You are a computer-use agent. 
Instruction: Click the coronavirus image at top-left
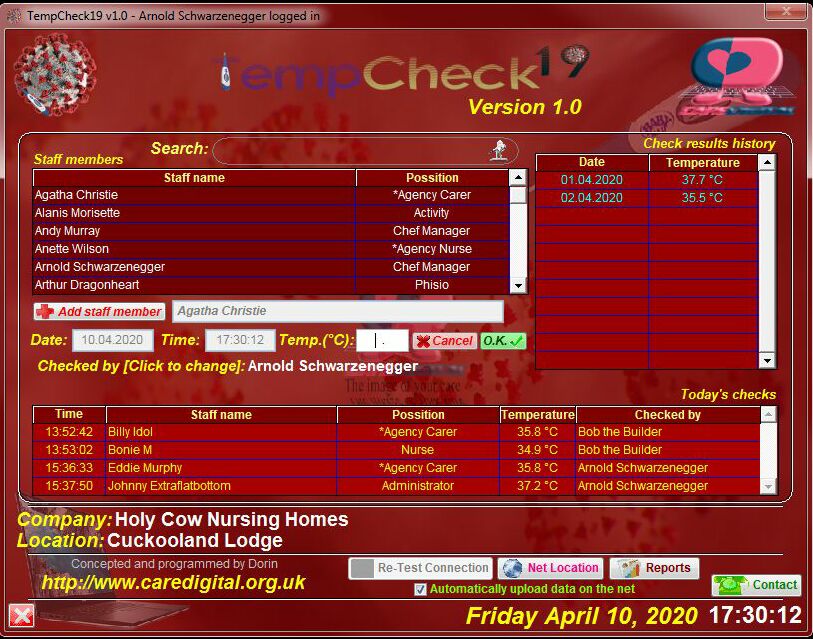[x=55, y=76]
